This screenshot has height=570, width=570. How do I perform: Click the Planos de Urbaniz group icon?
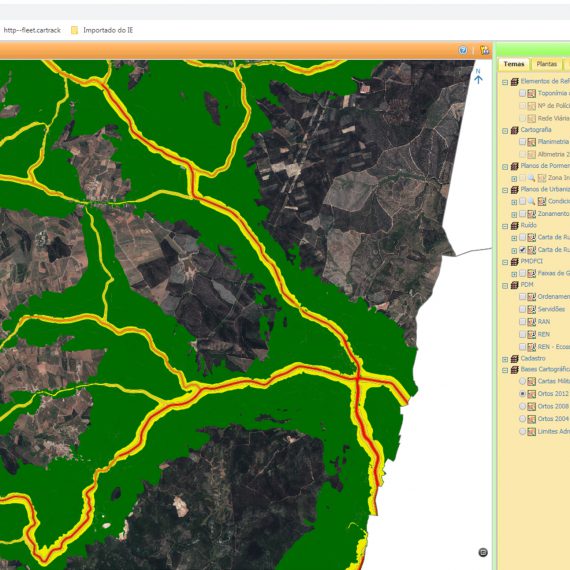[514, 190]
